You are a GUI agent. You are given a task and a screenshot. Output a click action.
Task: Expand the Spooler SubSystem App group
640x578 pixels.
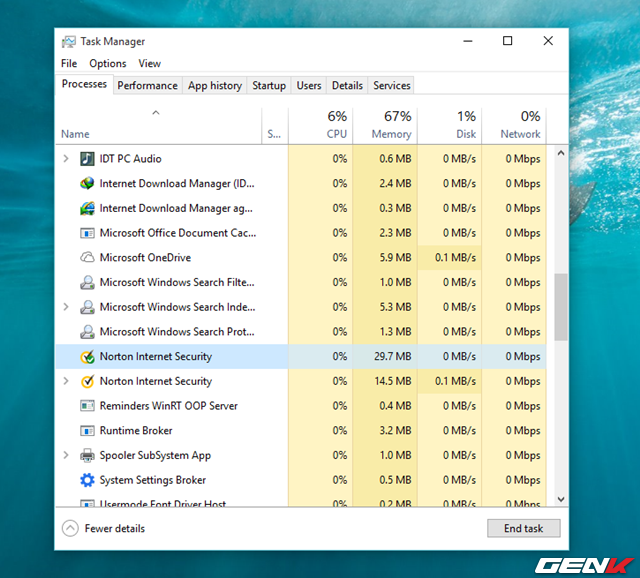[x=66, y=455]
